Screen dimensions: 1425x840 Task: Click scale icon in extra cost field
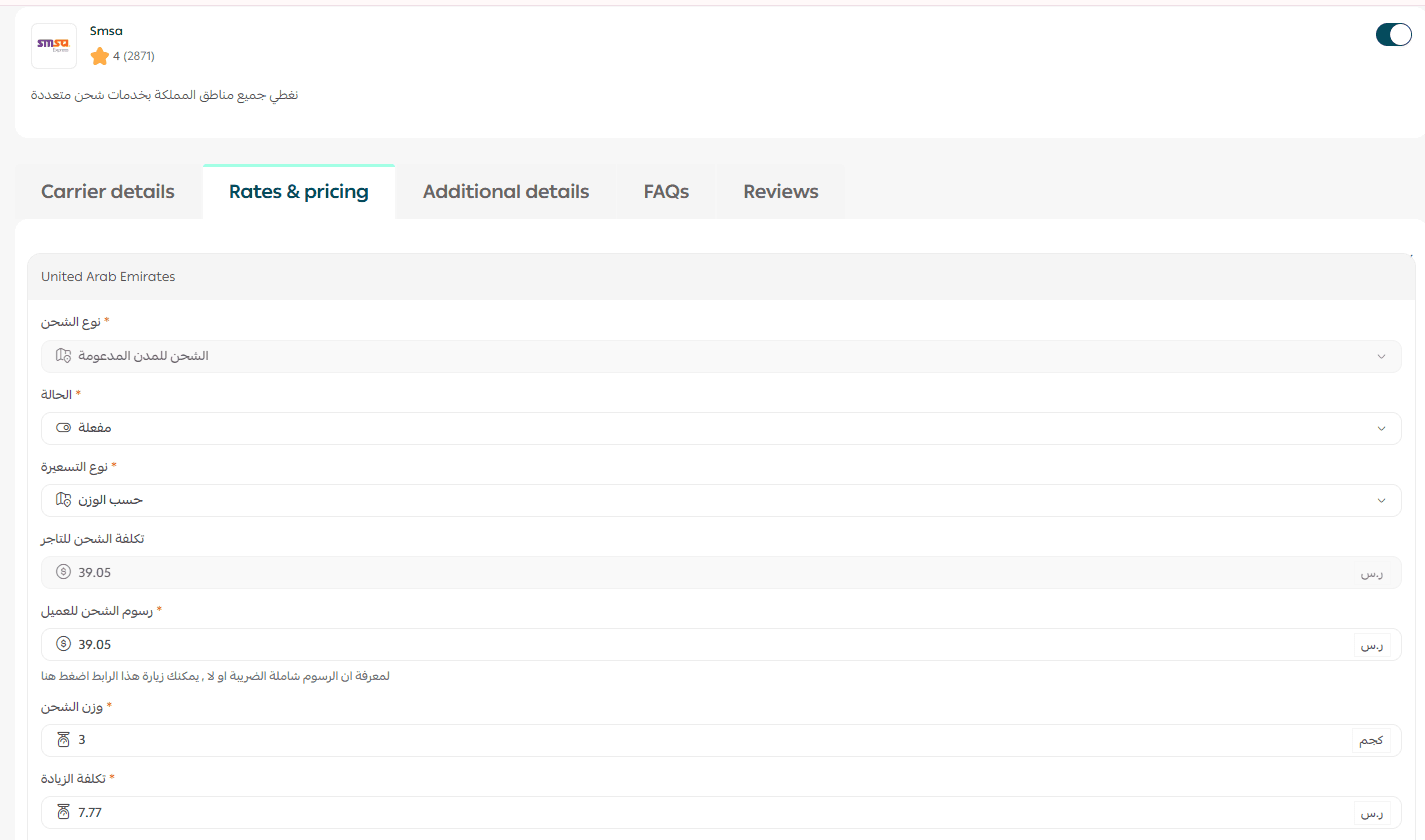tap(64, 812)
